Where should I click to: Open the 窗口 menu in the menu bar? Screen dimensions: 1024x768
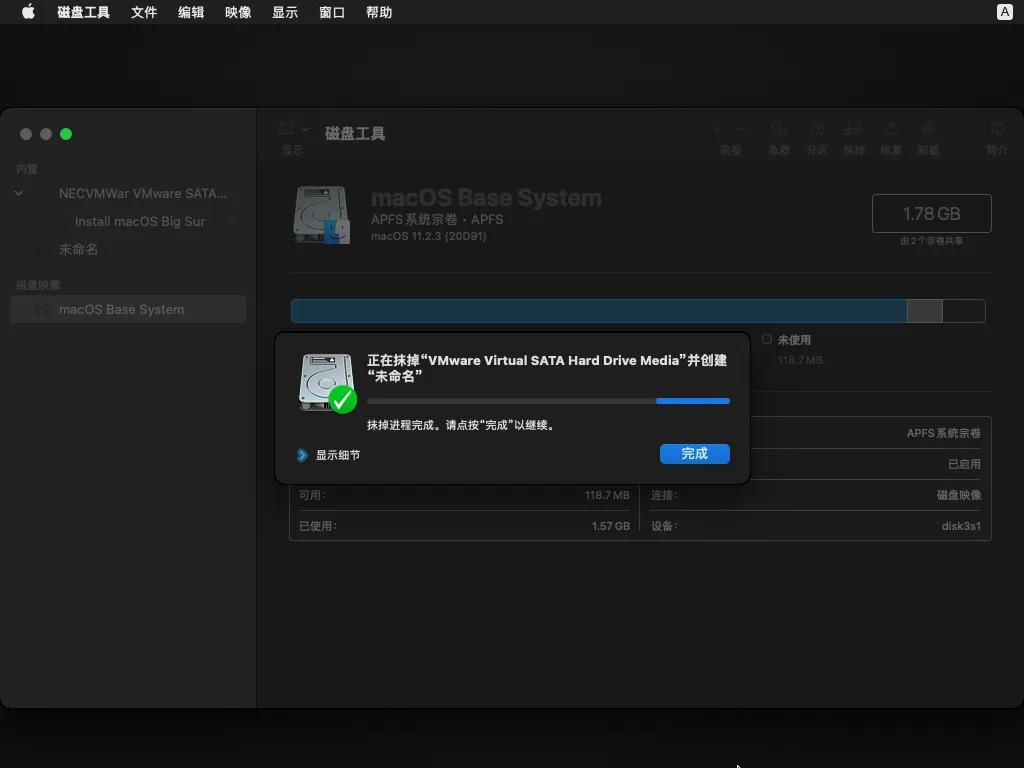coord(332,12)
